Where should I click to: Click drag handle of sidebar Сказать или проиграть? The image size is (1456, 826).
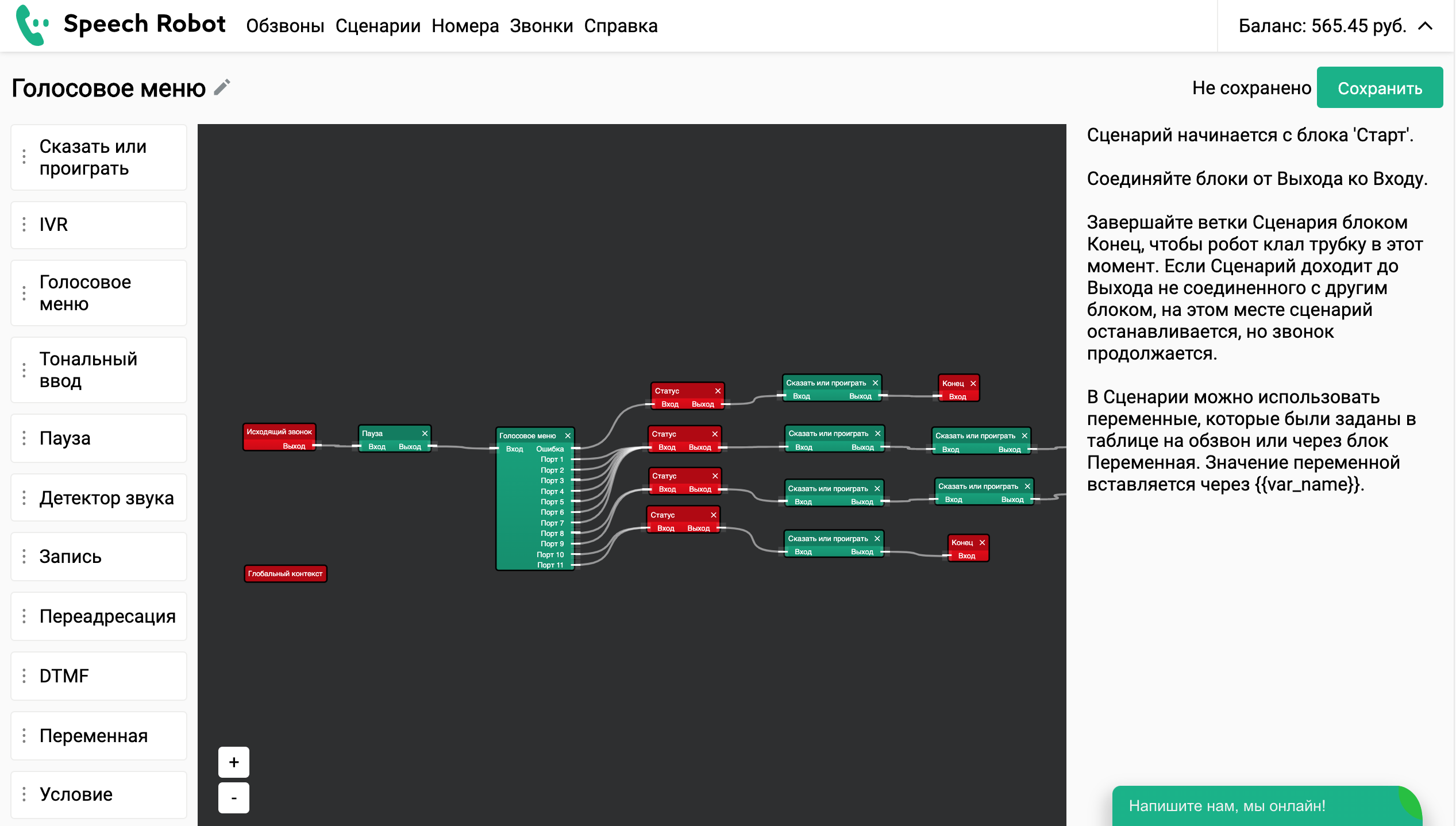pos(24,157)
